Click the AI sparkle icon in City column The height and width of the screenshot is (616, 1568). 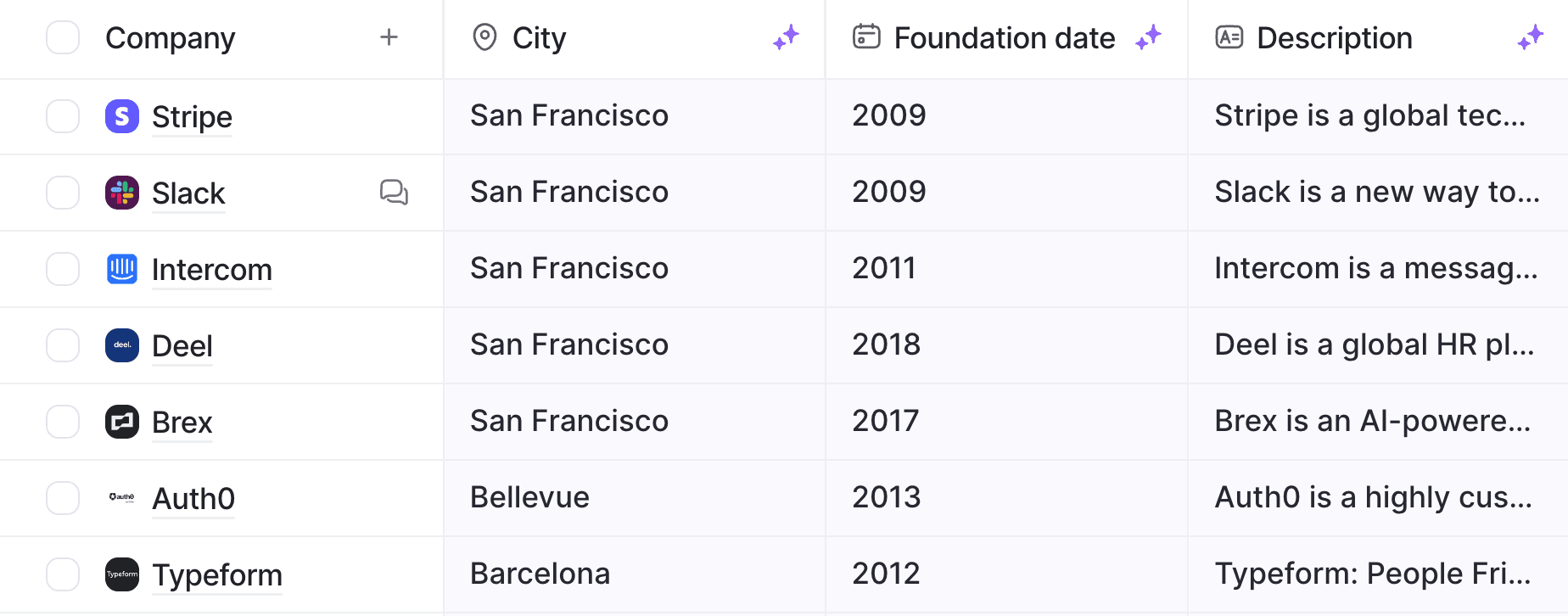click(786, 37)
